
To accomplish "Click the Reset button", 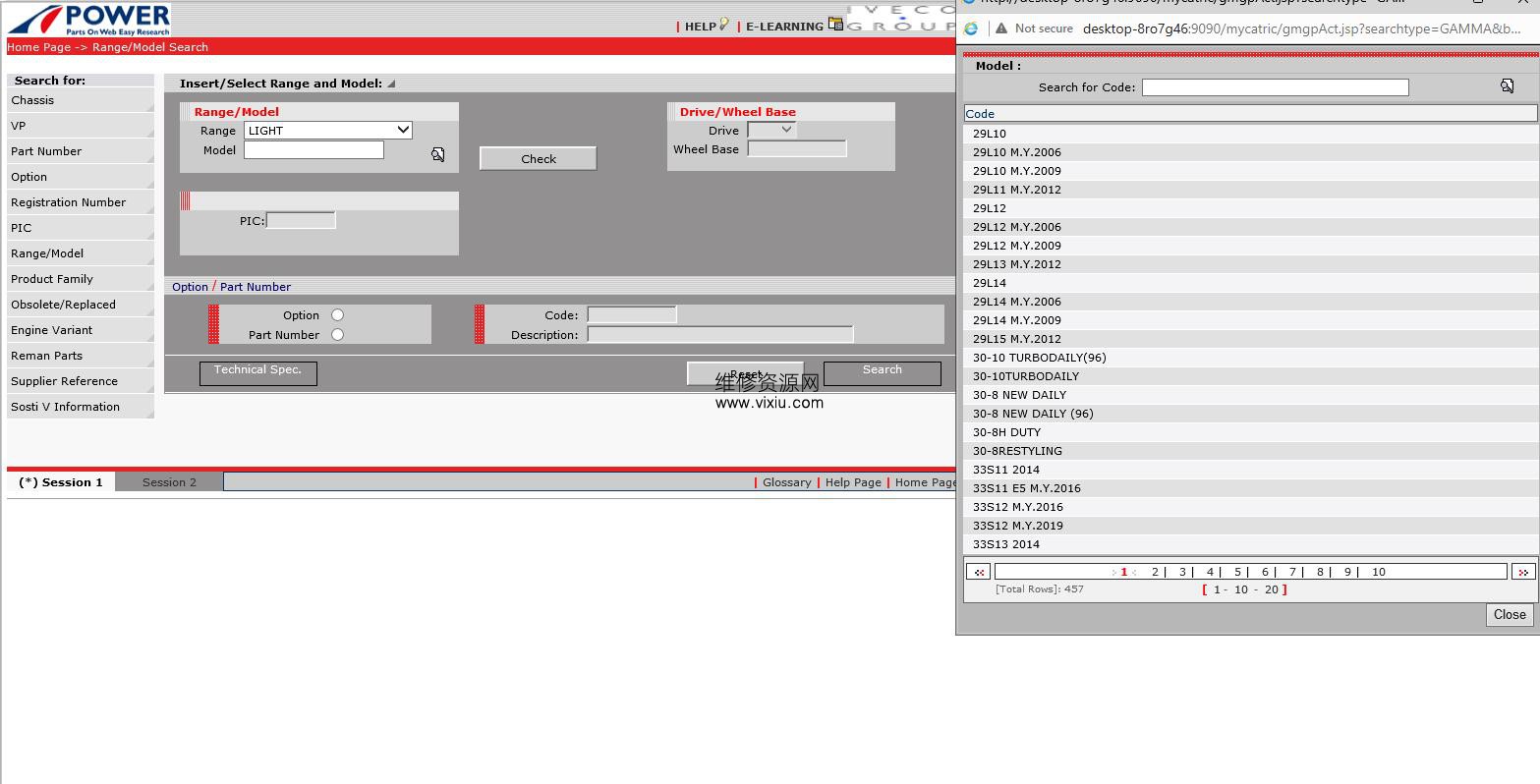I will (745, 373).
